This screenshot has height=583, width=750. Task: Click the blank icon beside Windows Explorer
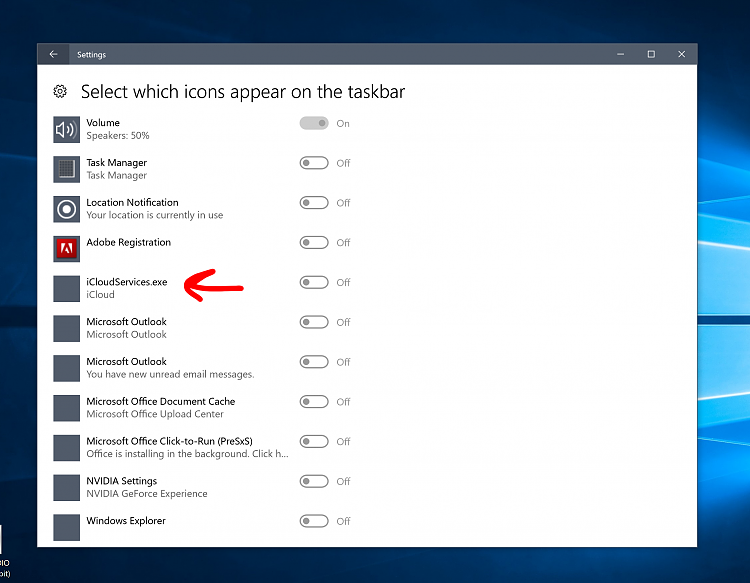pyautogui.click(x=66, y=527)
